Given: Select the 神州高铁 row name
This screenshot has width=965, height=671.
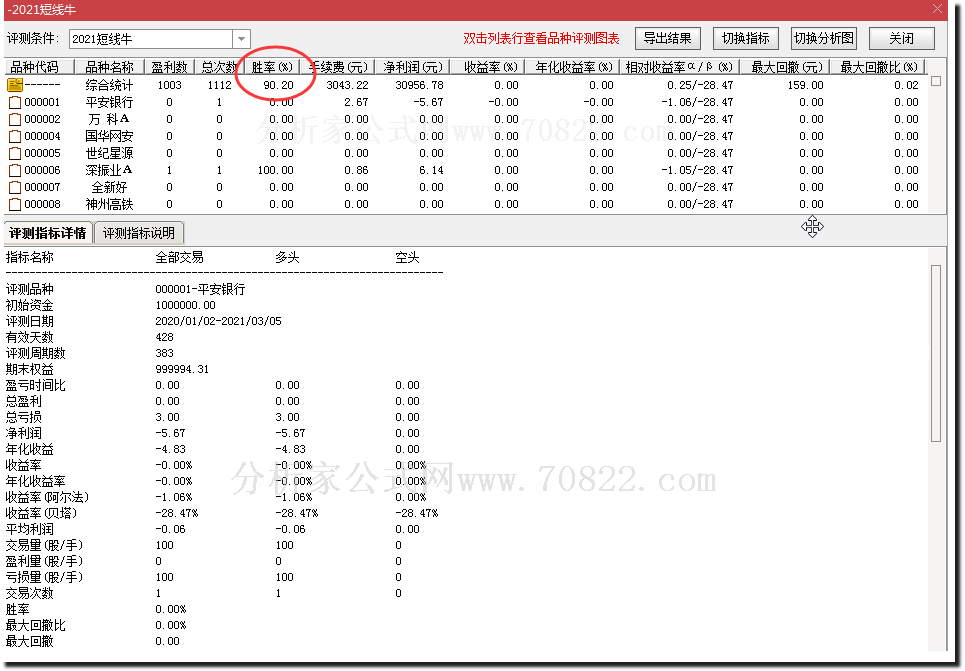Looking at the screenshot, I should [109, 204].
